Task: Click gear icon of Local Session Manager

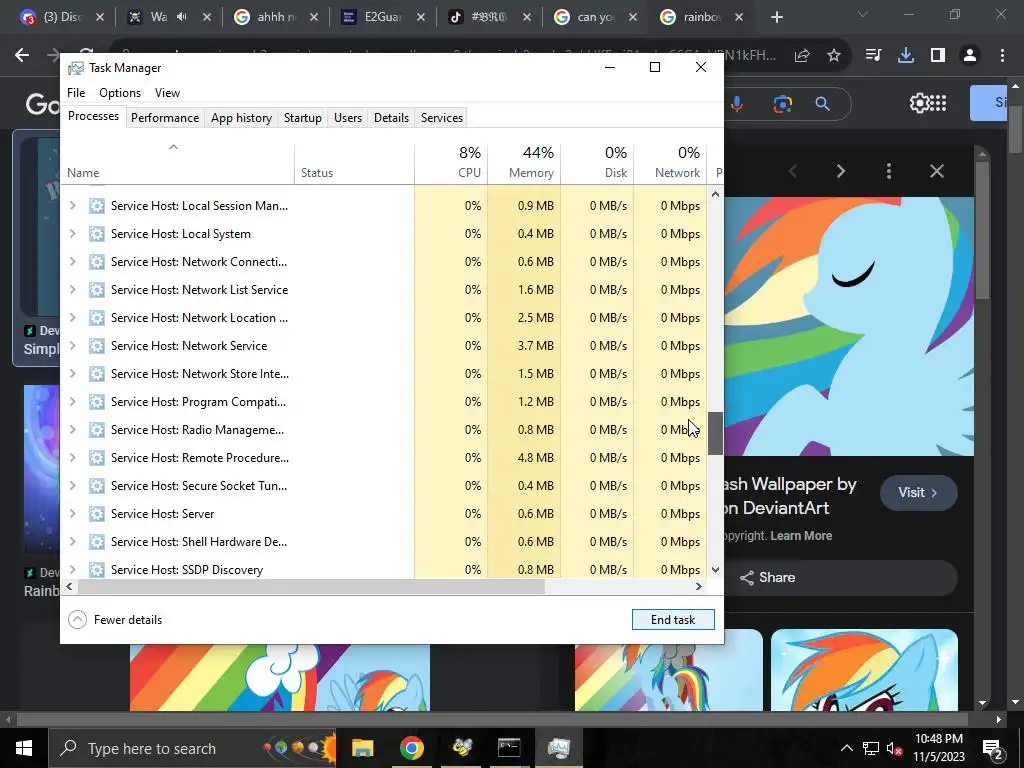Action: click(x=97, y=206)
